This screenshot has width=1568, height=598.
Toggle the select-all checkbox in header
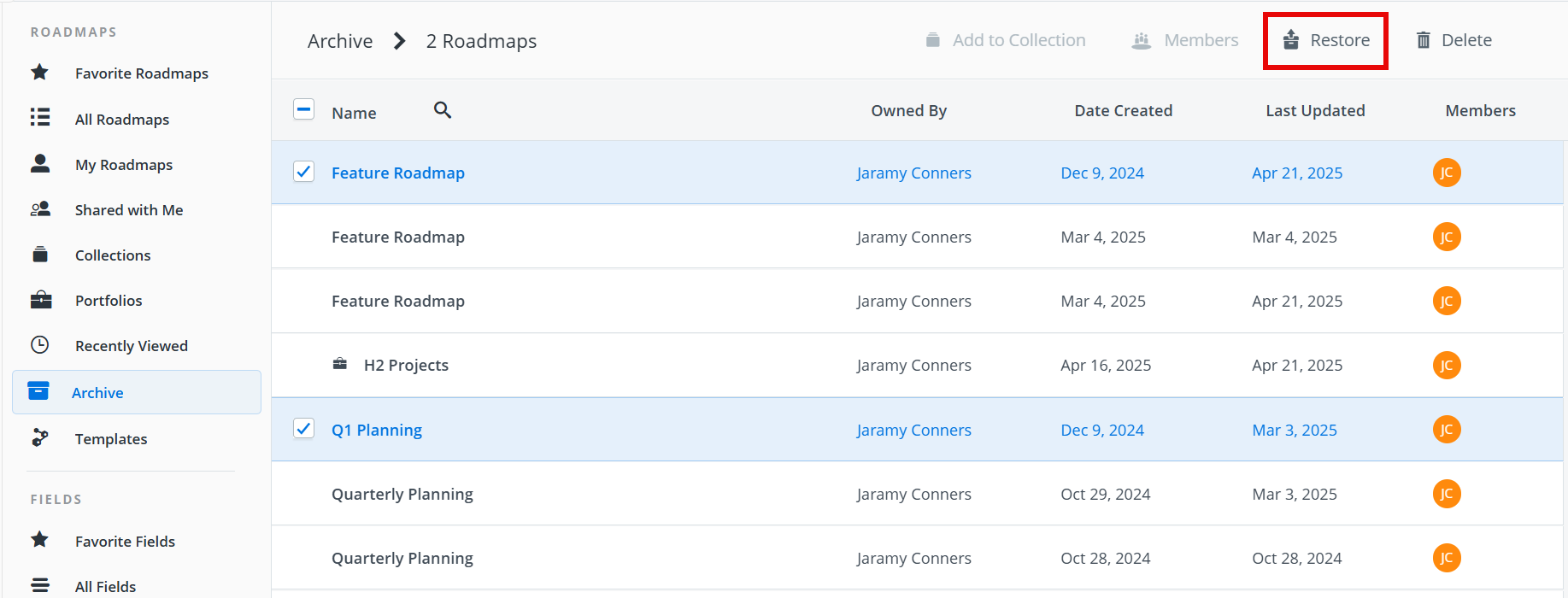[303, 110]
